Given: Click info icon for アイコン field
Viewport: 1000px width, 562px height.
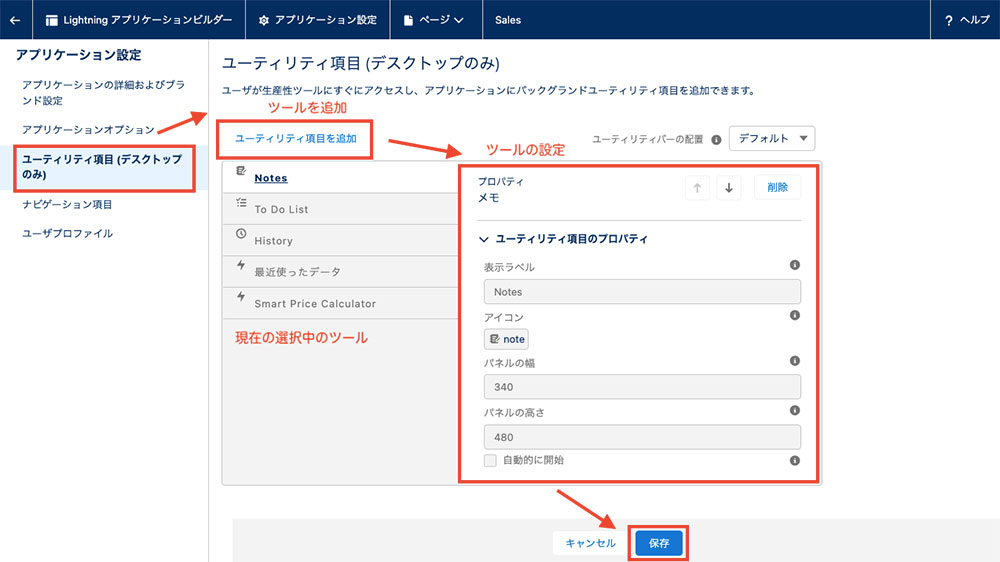Looking at the screenshot, I should coord(795,315).
